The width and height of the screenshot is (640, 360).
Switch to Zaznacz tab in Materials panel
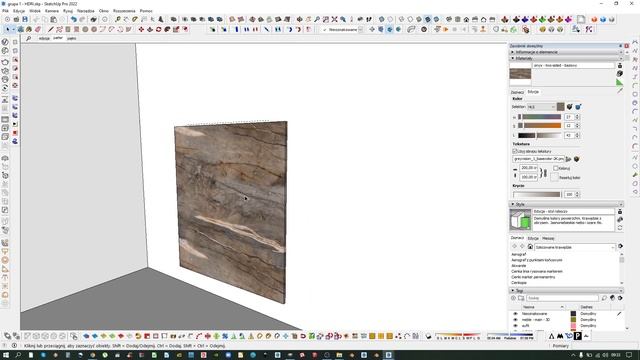[517, 92]
